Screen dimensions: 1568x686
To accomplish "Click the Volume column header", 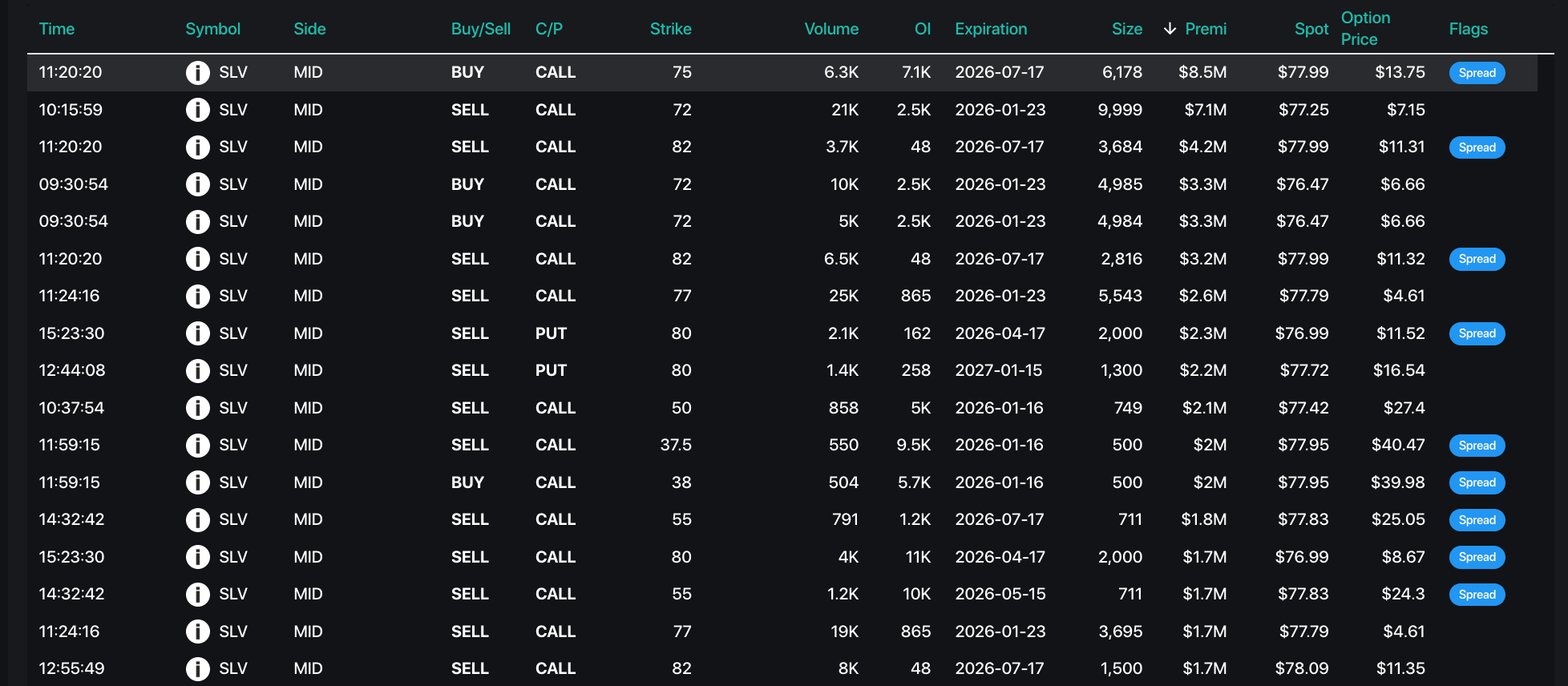I will 830,29.
